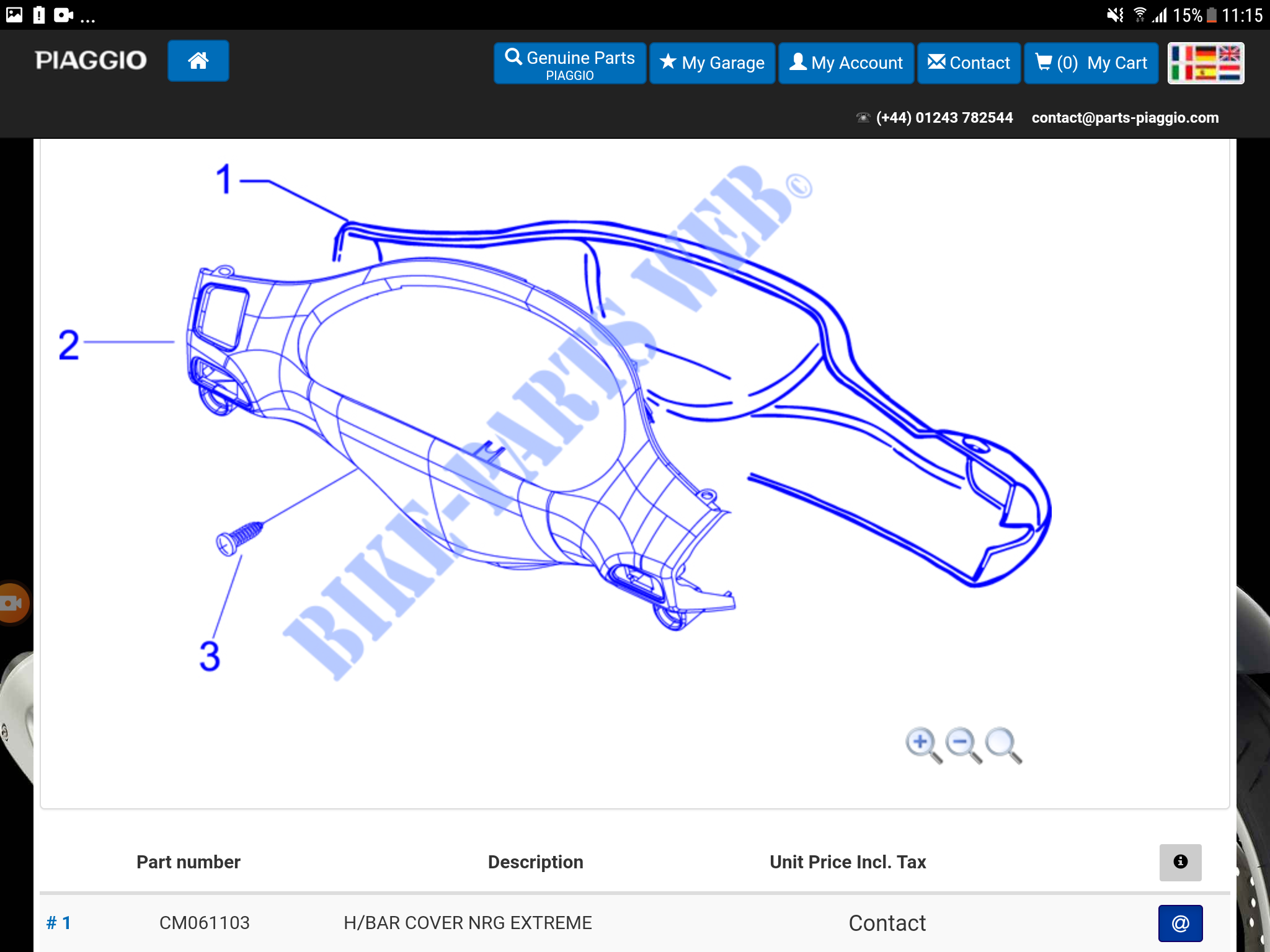Tap the orange screen recorder icon
The image size is (1270, 952).
pos(12,602)
